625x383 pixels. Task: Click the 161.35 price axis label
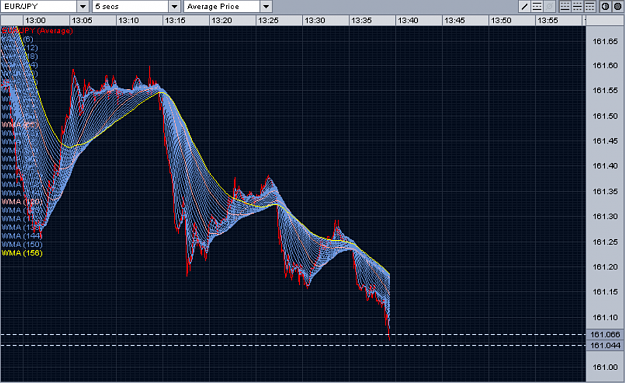coord(605,191)
